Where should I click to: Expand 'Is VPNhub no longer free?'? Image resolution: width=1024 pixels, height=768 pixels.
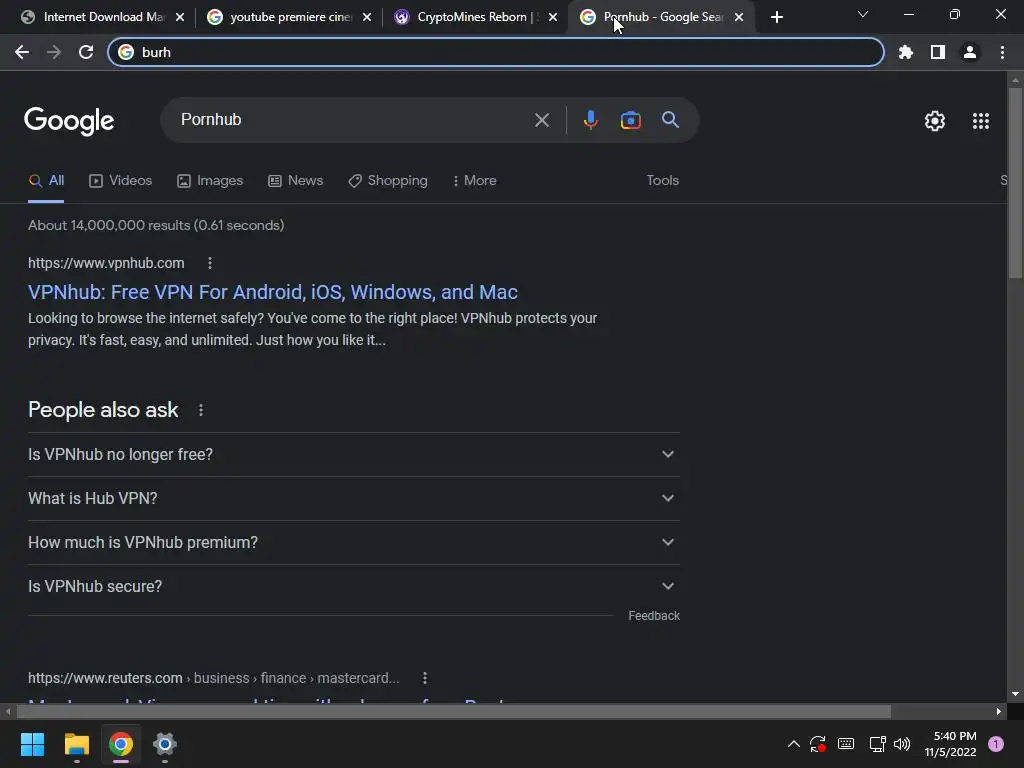coord(353,455)
